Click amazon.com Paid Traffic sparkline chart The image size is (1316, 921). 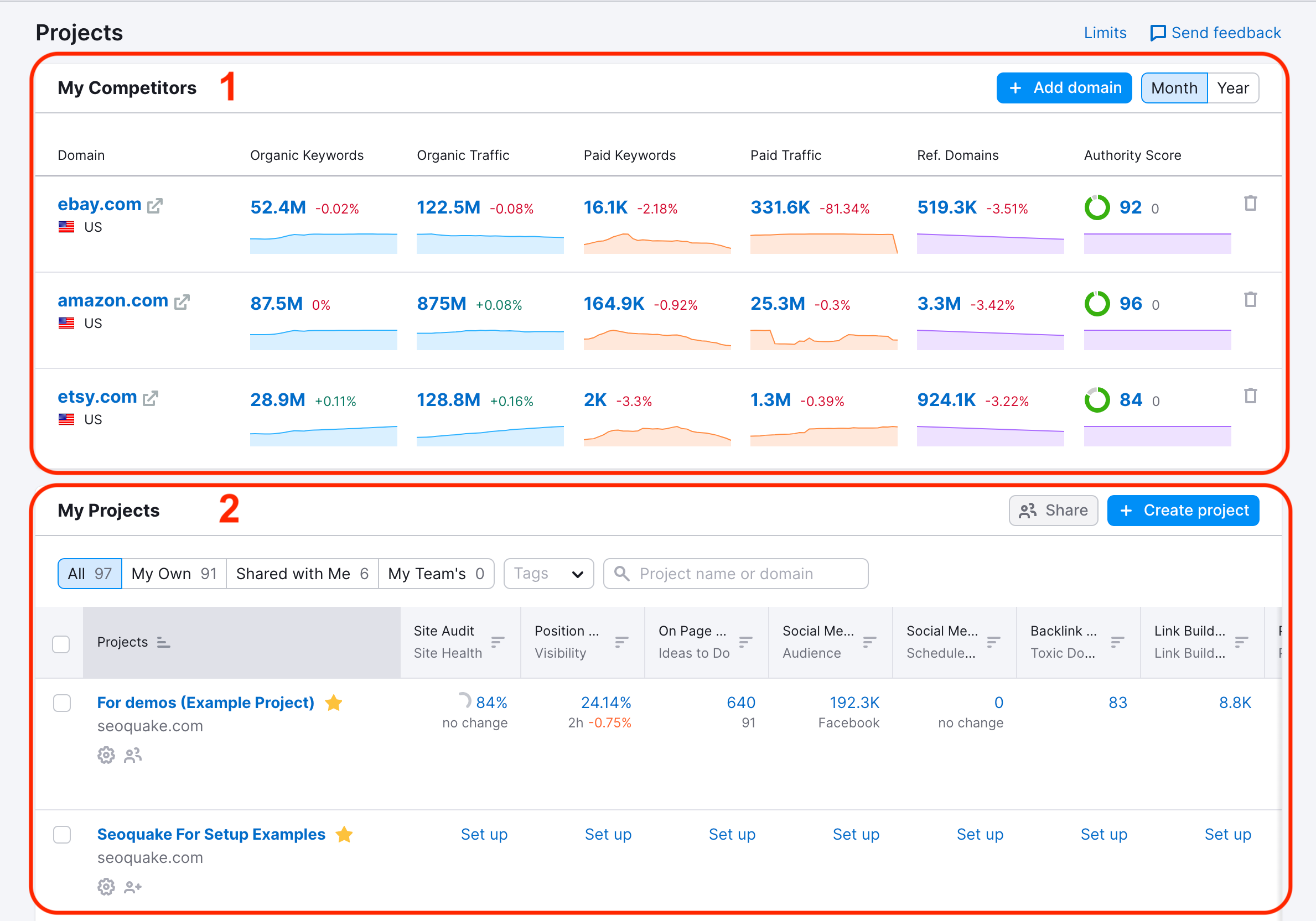coord(823,339)
